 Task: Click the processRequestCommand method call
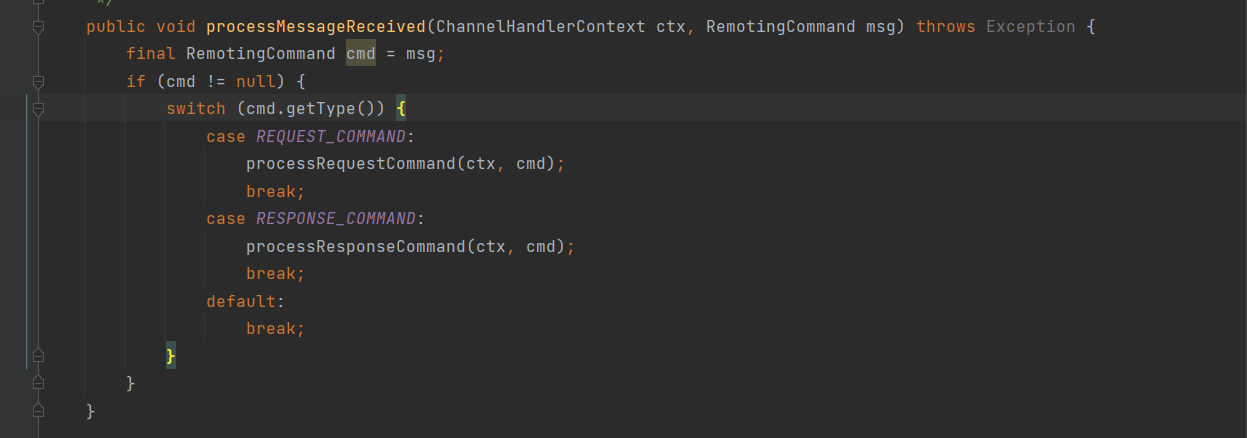(350, 163)
